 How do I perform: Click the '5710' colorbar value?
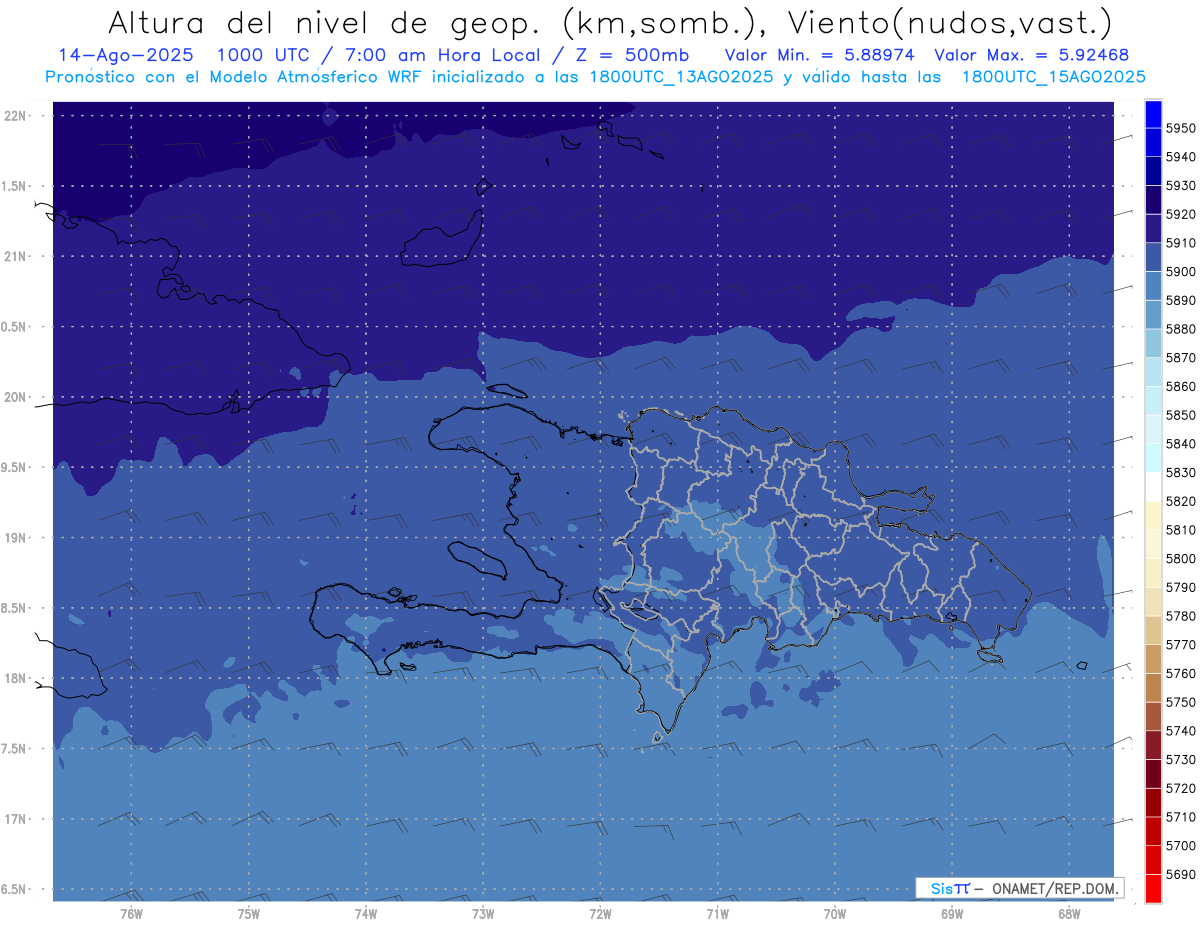pos(1180,817)
